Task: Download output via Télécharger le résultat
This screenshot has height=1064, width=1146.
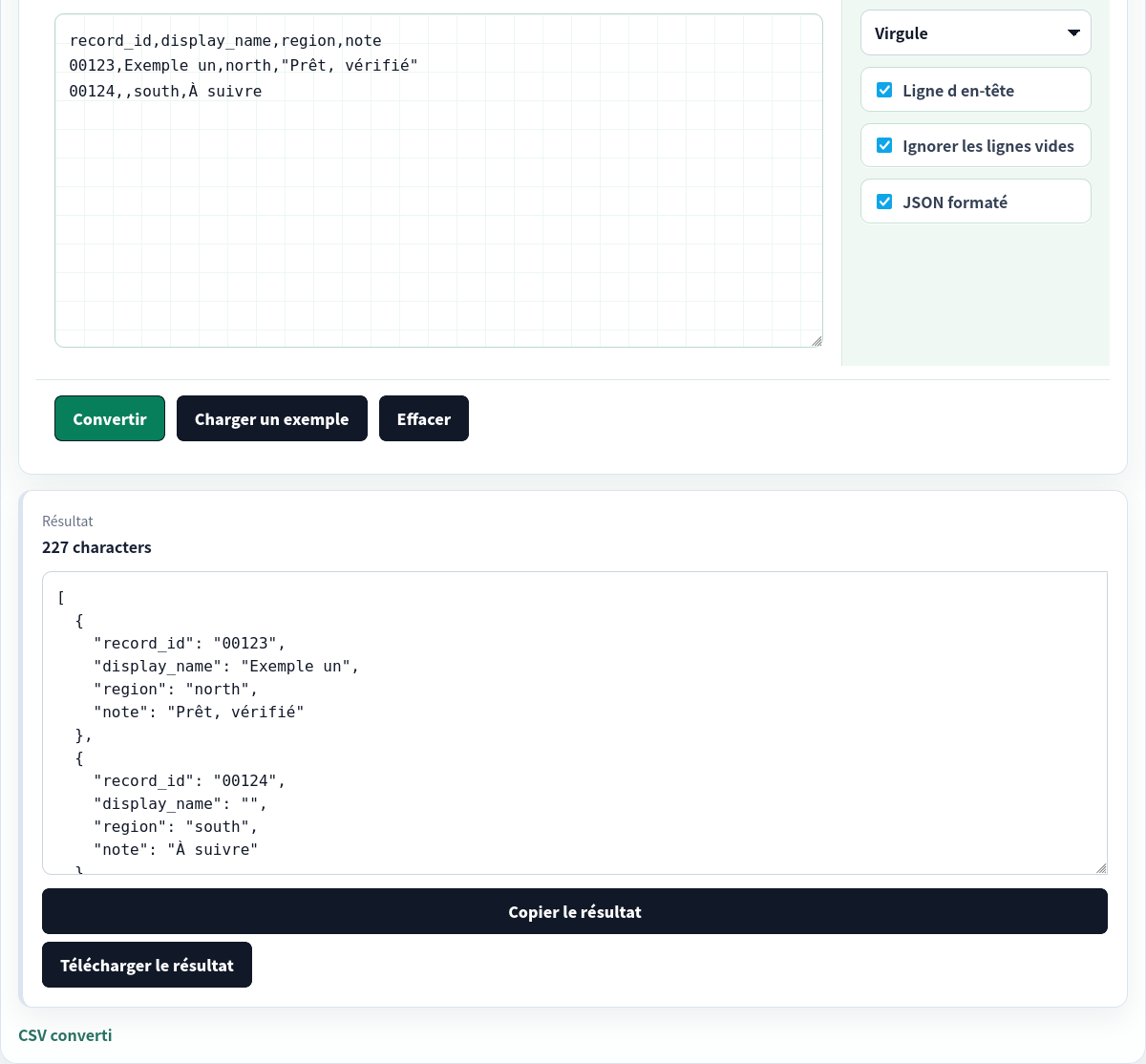Action: 147,965
